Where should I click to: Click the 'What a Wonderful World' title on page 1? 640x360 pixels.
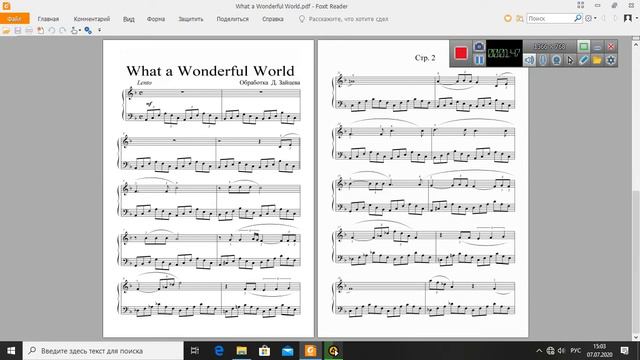pyautogui.click(x=210, y=71)
